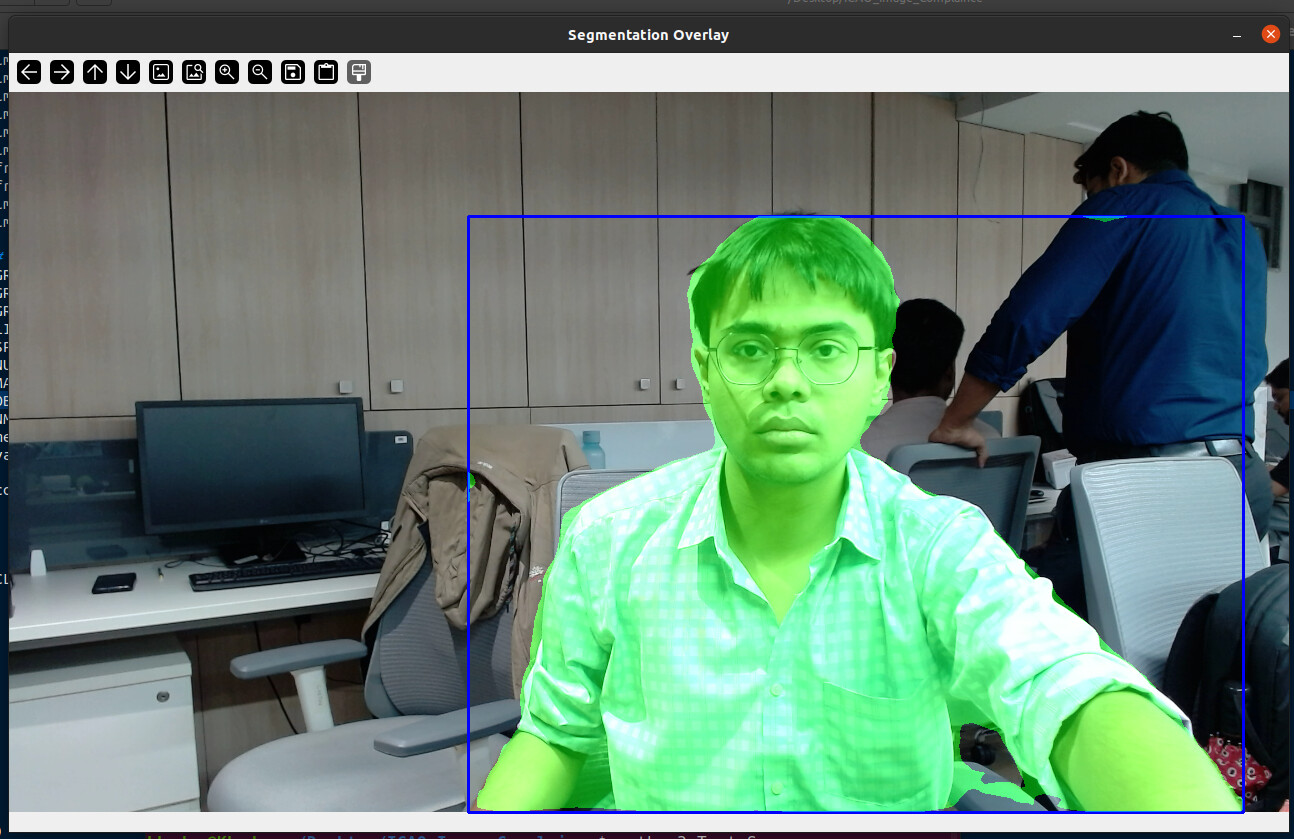Viewport: 1294px width, 839px height.
Task: Open the properties window paintbrush icon
Action: 359,72
